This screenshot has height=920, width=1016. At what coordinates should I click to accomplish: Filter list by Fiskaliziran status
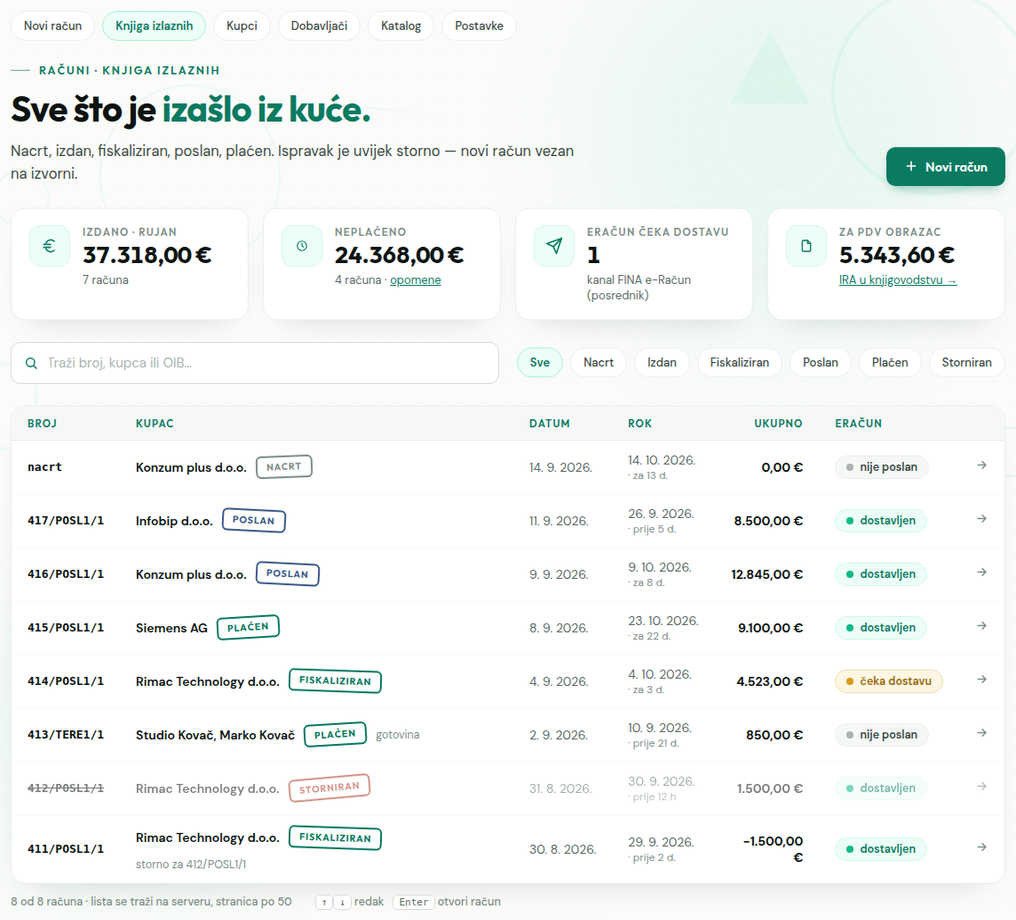tap(739, 363)
